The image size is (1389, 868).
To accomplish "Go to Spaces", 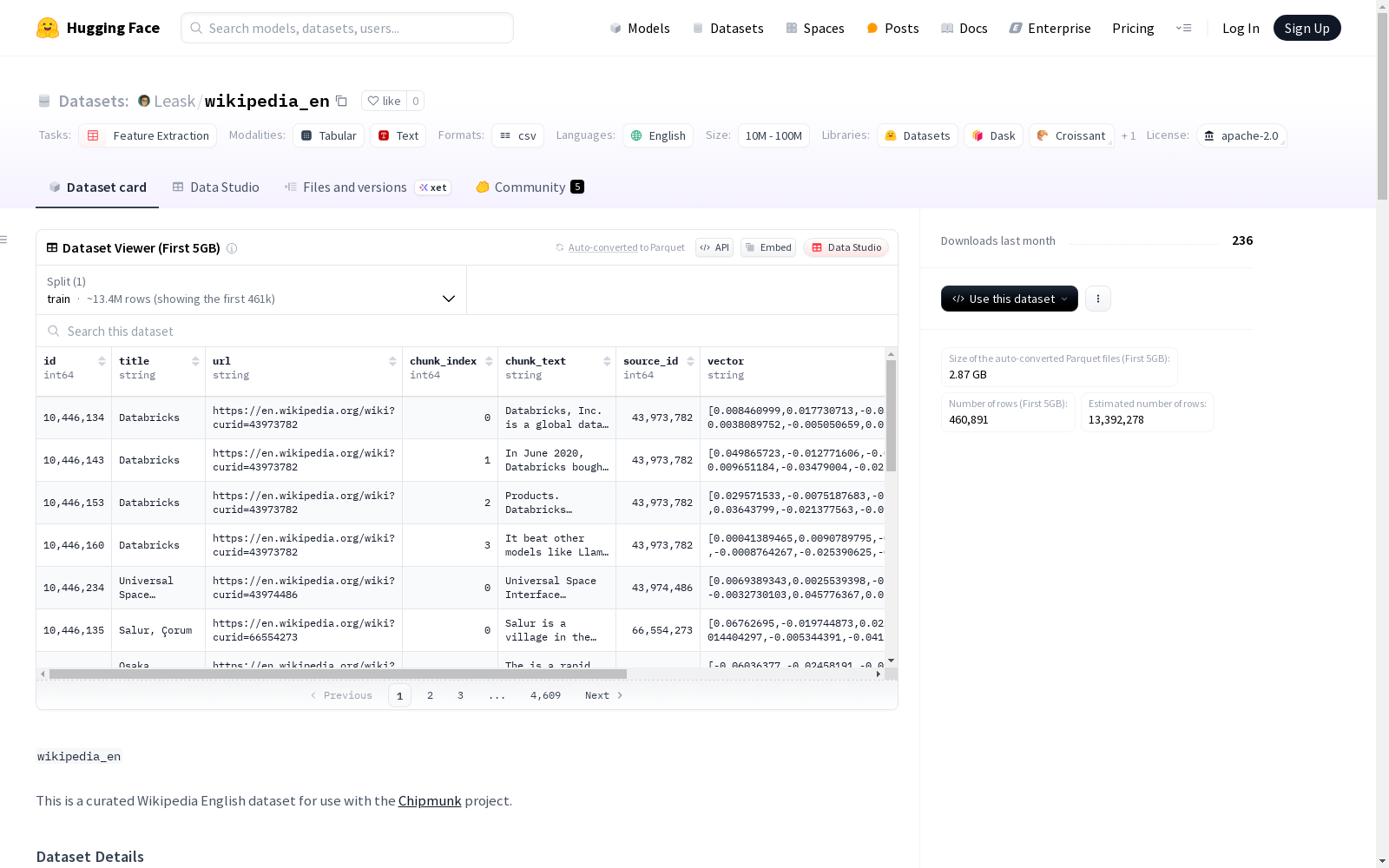I will click(815, 28).
